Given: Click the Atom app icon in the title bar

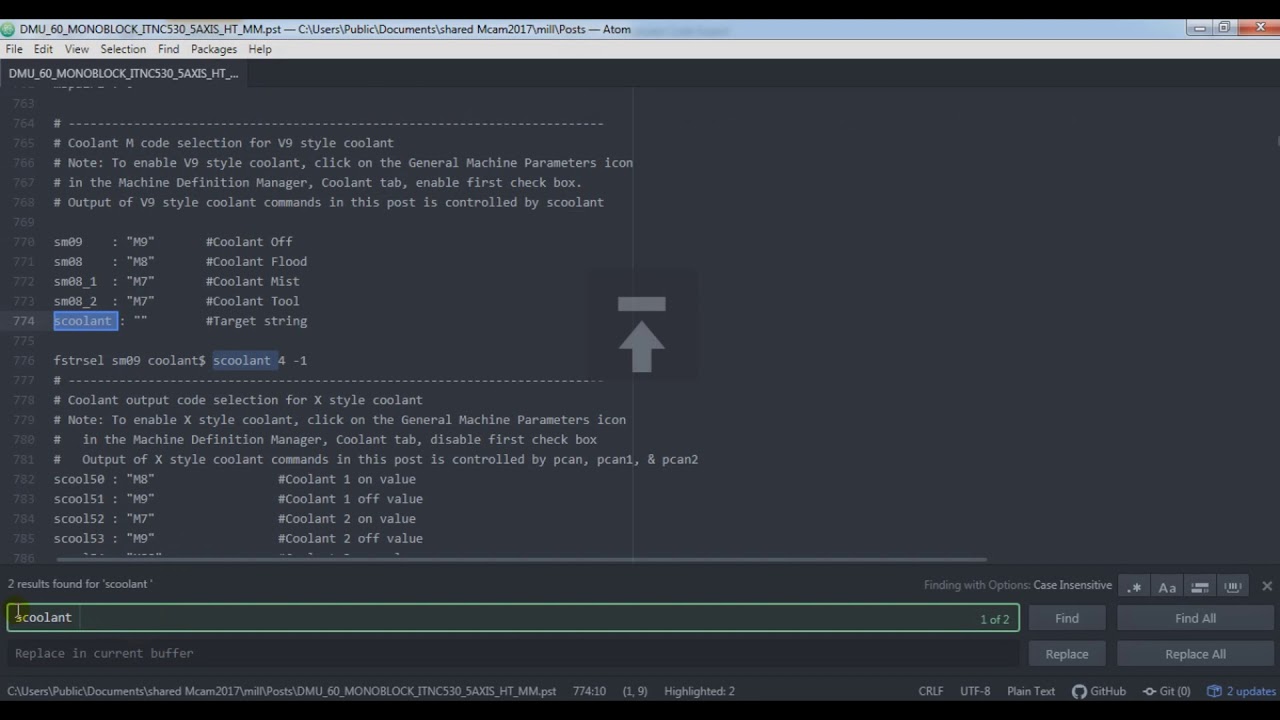Looking at the screenshot, I should coord(9,29).
